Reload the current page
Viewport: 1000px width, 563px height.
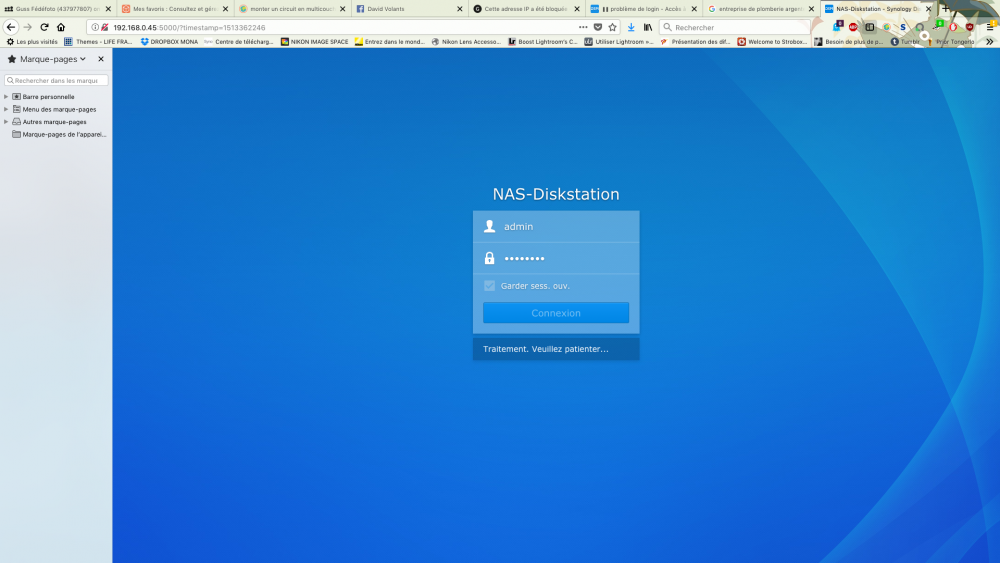(x=44, y=27)
